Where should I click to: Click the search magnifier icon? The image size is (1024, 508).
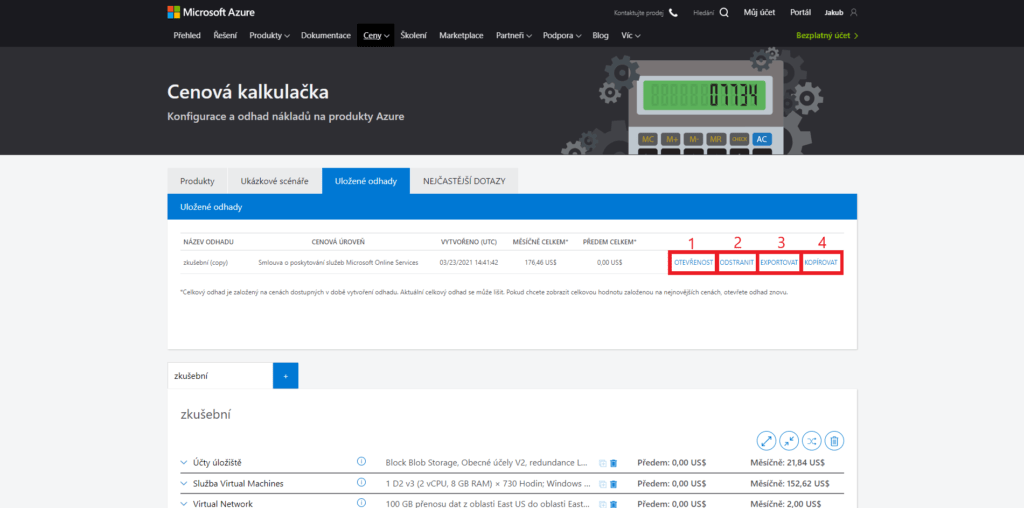(x=724, y=13)
